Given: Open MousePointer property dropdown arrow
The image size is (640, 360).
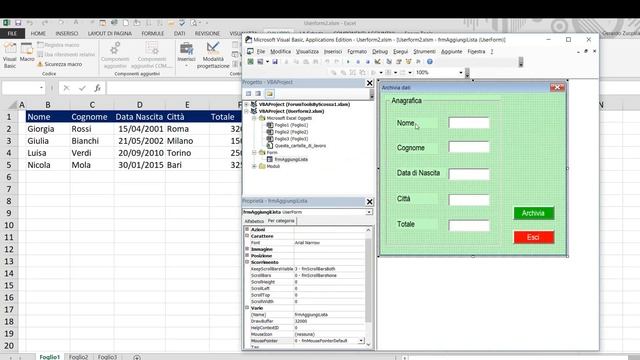Looking at the screenshot, I should pyautogui.click(x=361, y=340).
